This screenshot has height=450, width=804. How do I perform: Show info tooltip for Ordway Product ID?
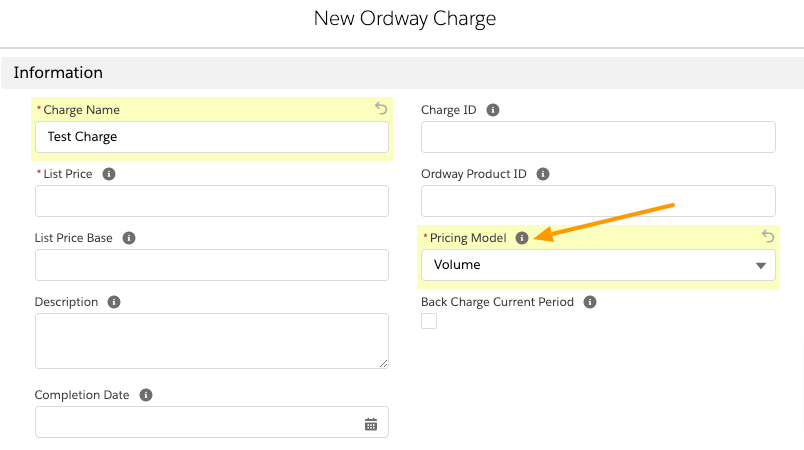click(x=543, y=174)
